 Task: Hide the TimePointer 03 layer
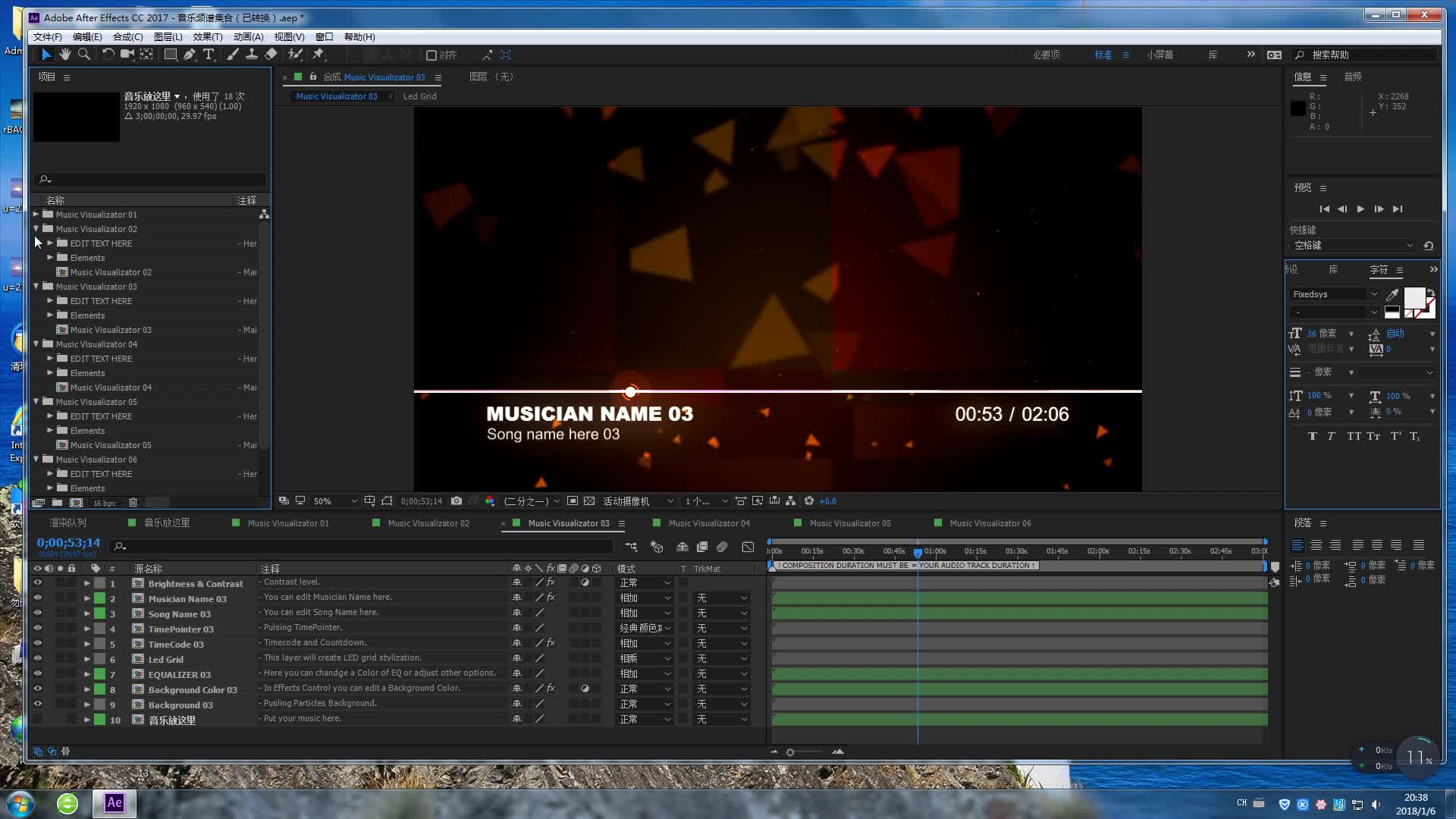37,628
